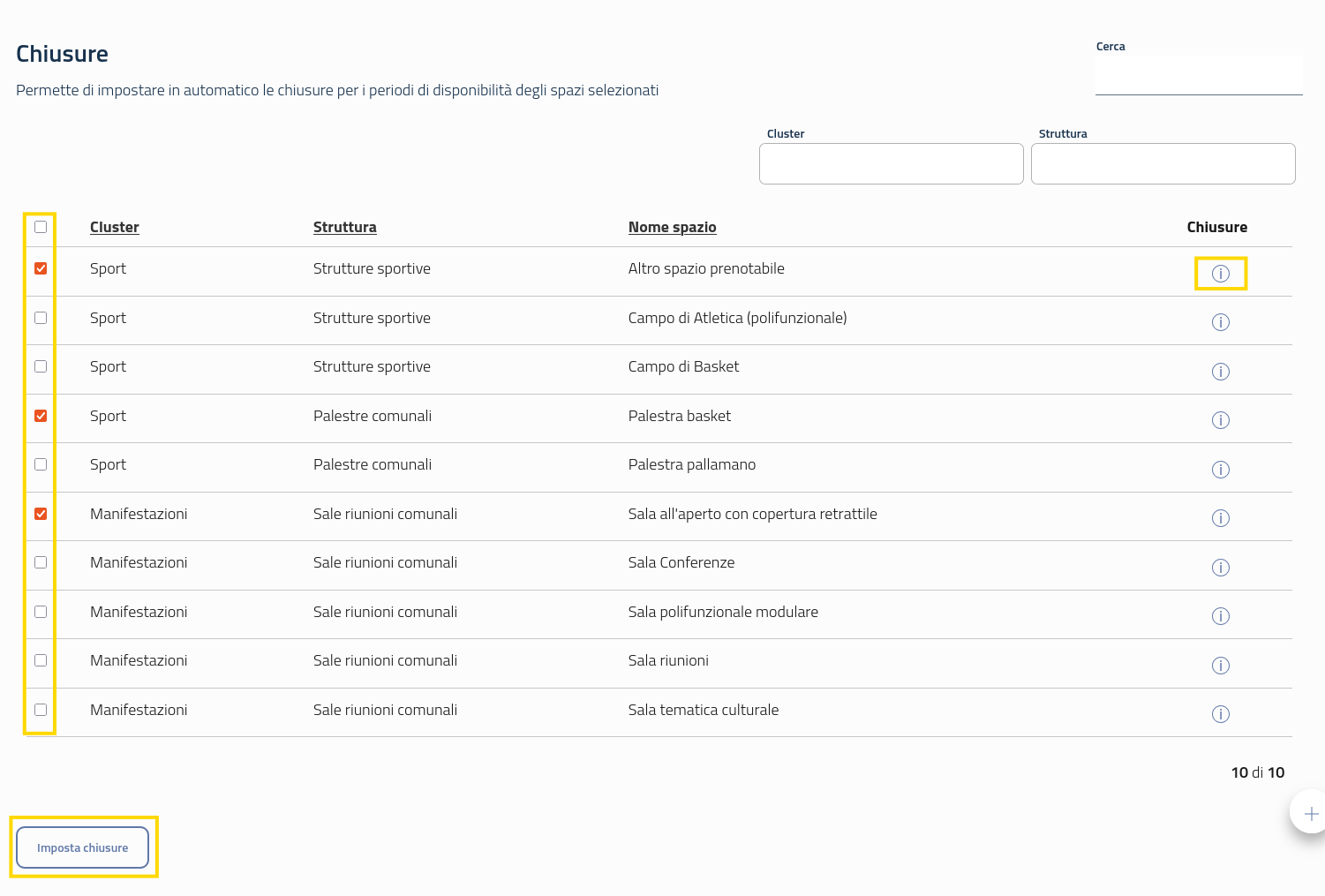The image size is (1325, 896).
Task: Sort table by Struttura column header
Action: tap(344, 227)
